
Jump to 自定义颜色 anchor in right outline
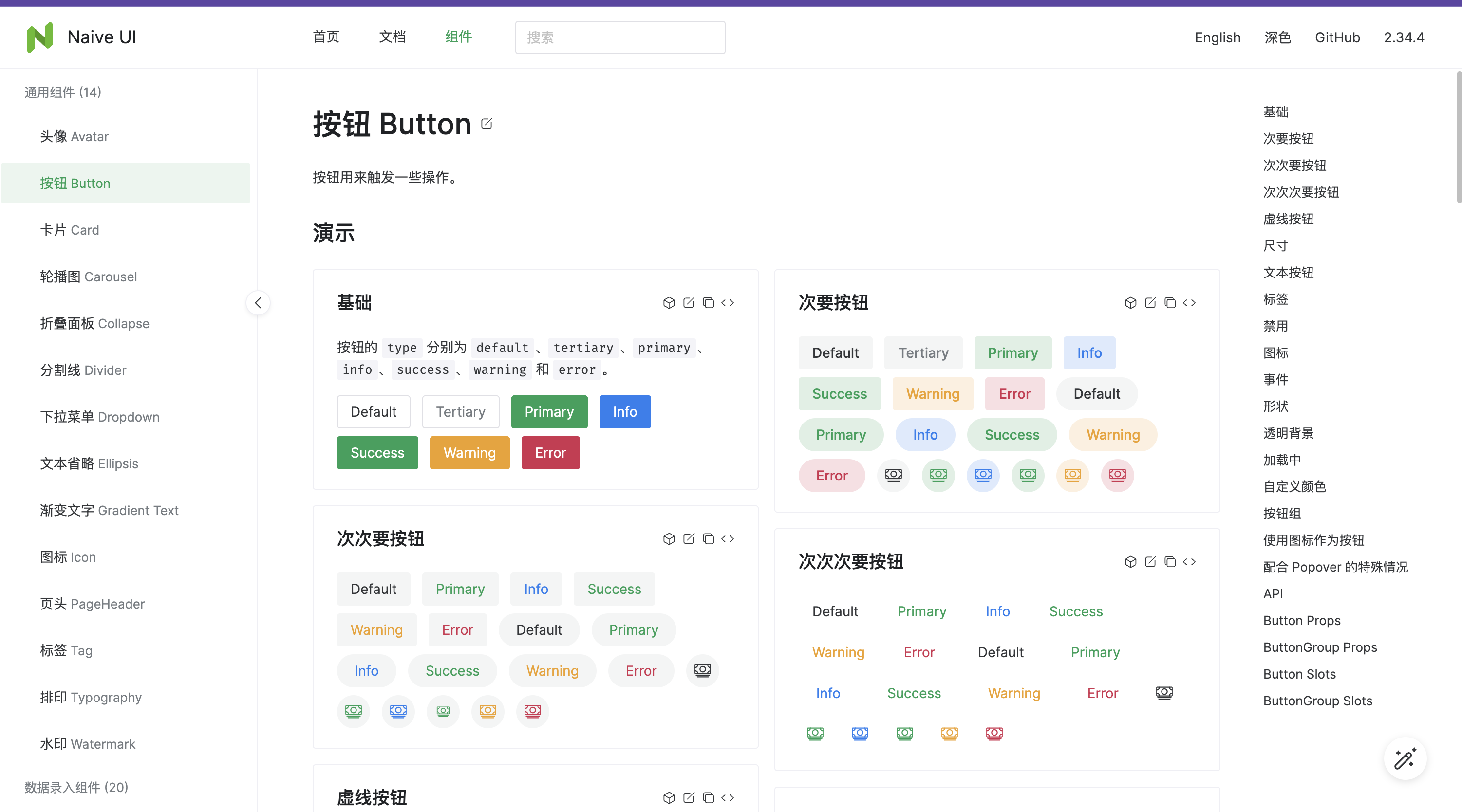pos(1294,487)
